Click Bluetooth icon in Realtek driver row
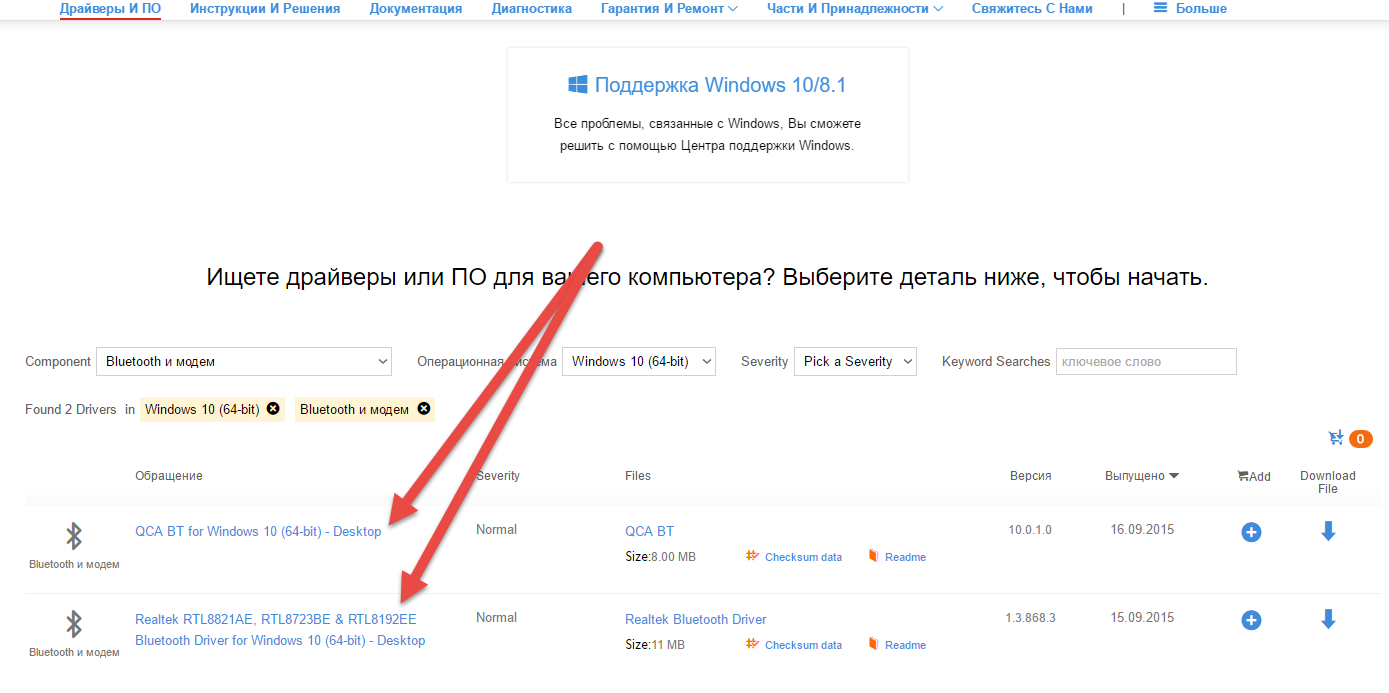 coord(74,624)
